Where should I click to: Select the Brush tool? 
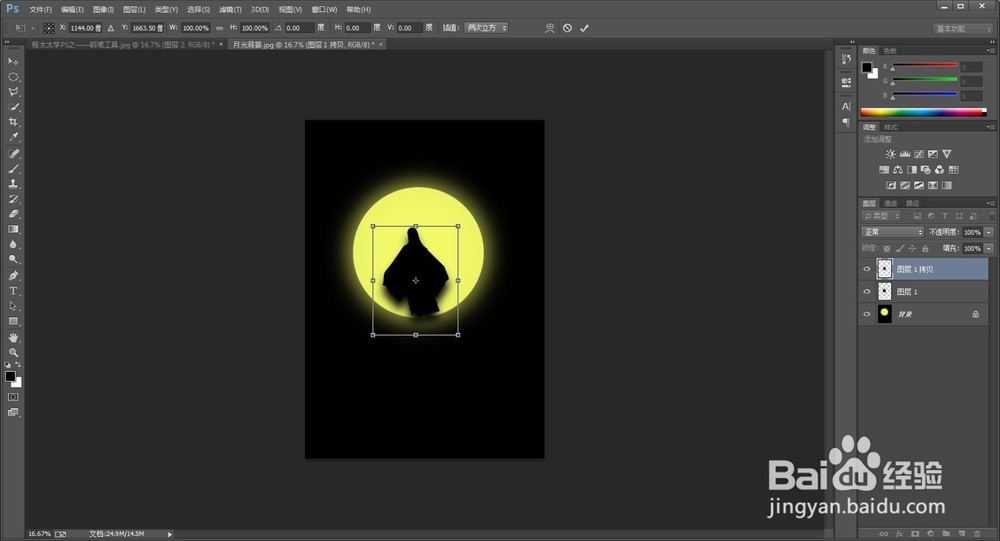tap(13, 169)
